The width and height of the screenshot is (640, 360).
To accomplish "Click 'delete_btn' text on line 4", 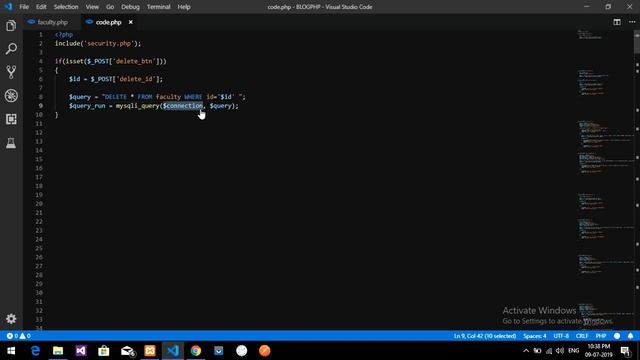I will 134,61.
